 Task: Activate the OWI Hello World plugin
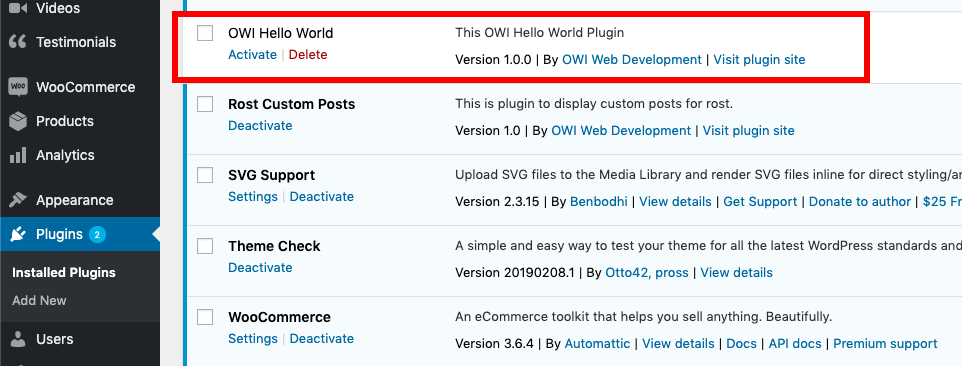(252, 55)
